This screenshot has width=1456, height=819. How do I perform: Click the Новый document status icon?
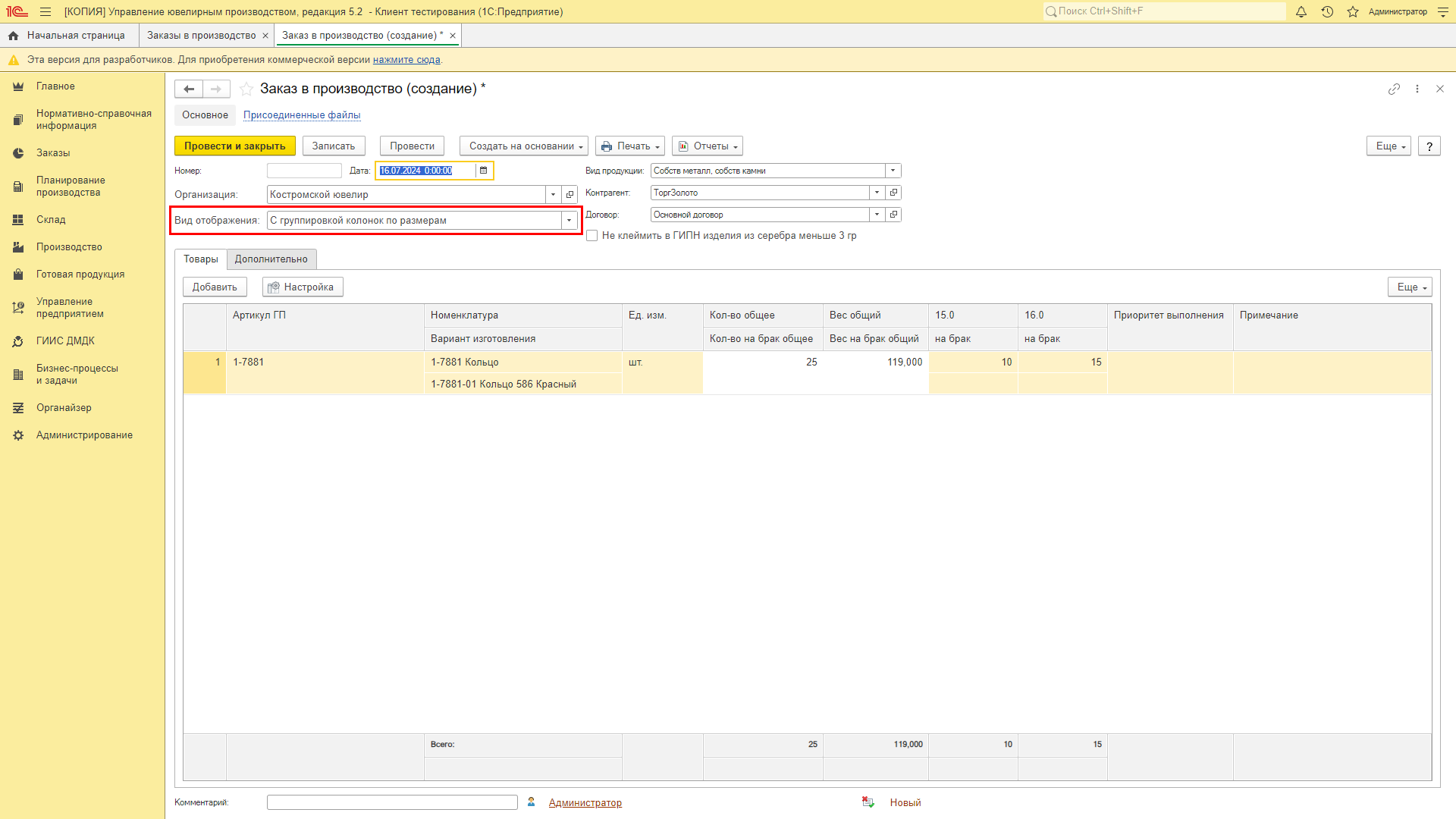868,802
